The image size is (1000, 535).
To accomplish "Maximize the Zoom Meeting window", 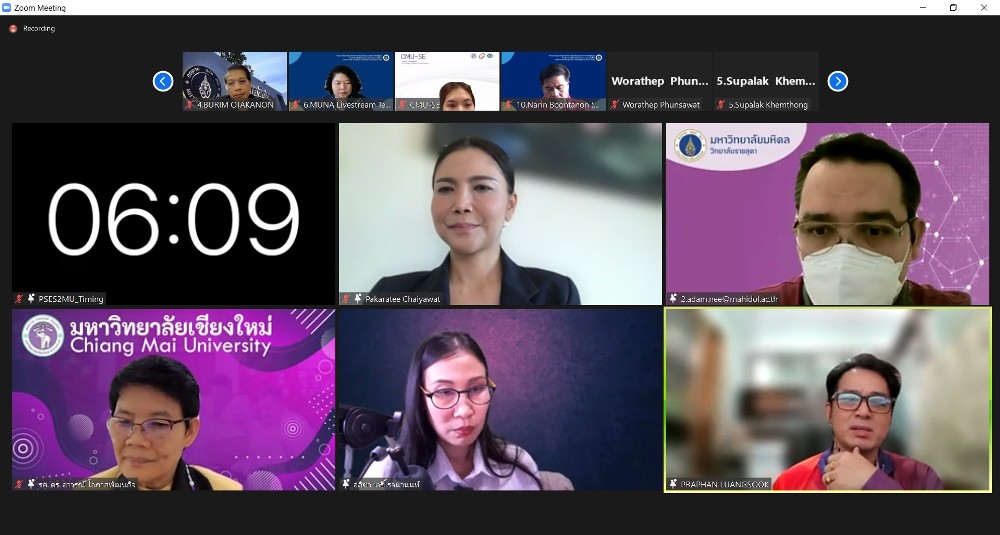I will coord(953,7).
